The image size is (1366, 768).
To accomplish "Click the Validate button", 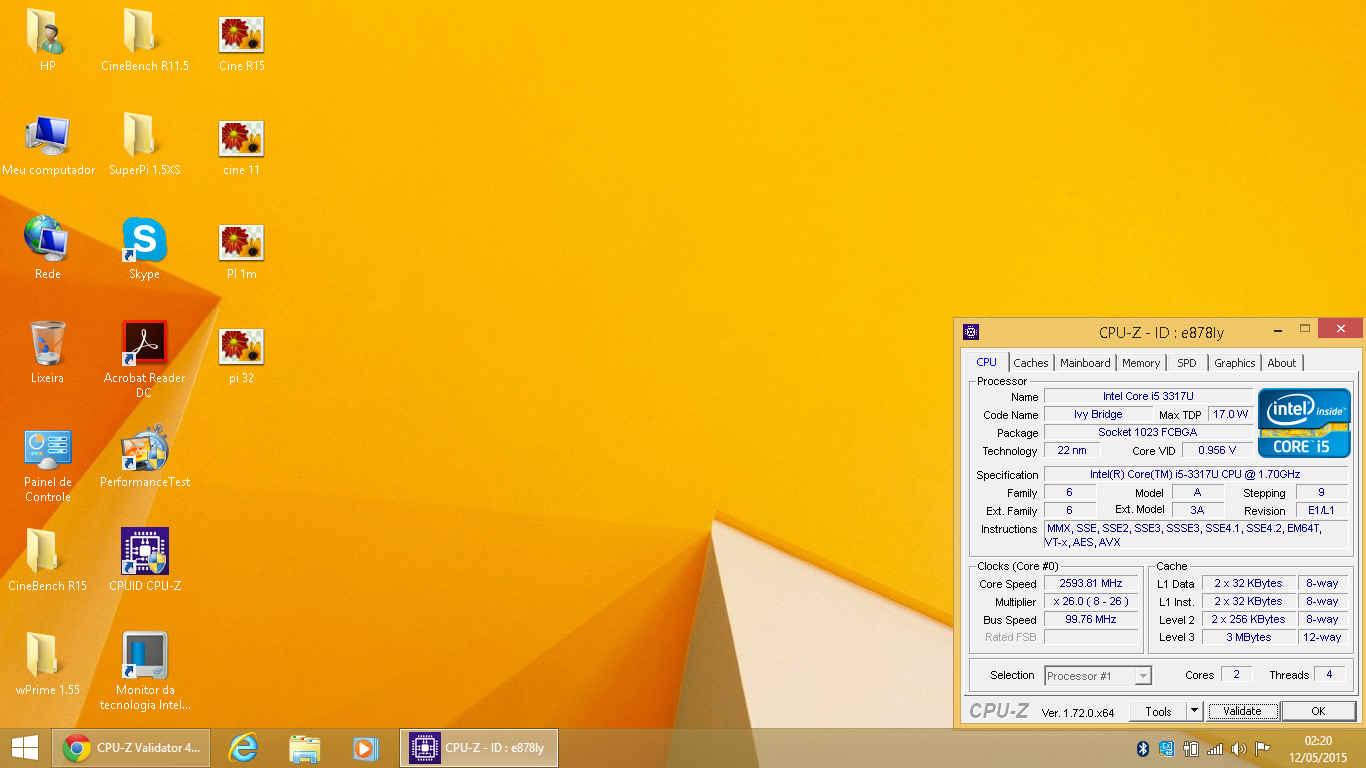I will 1243,711.
